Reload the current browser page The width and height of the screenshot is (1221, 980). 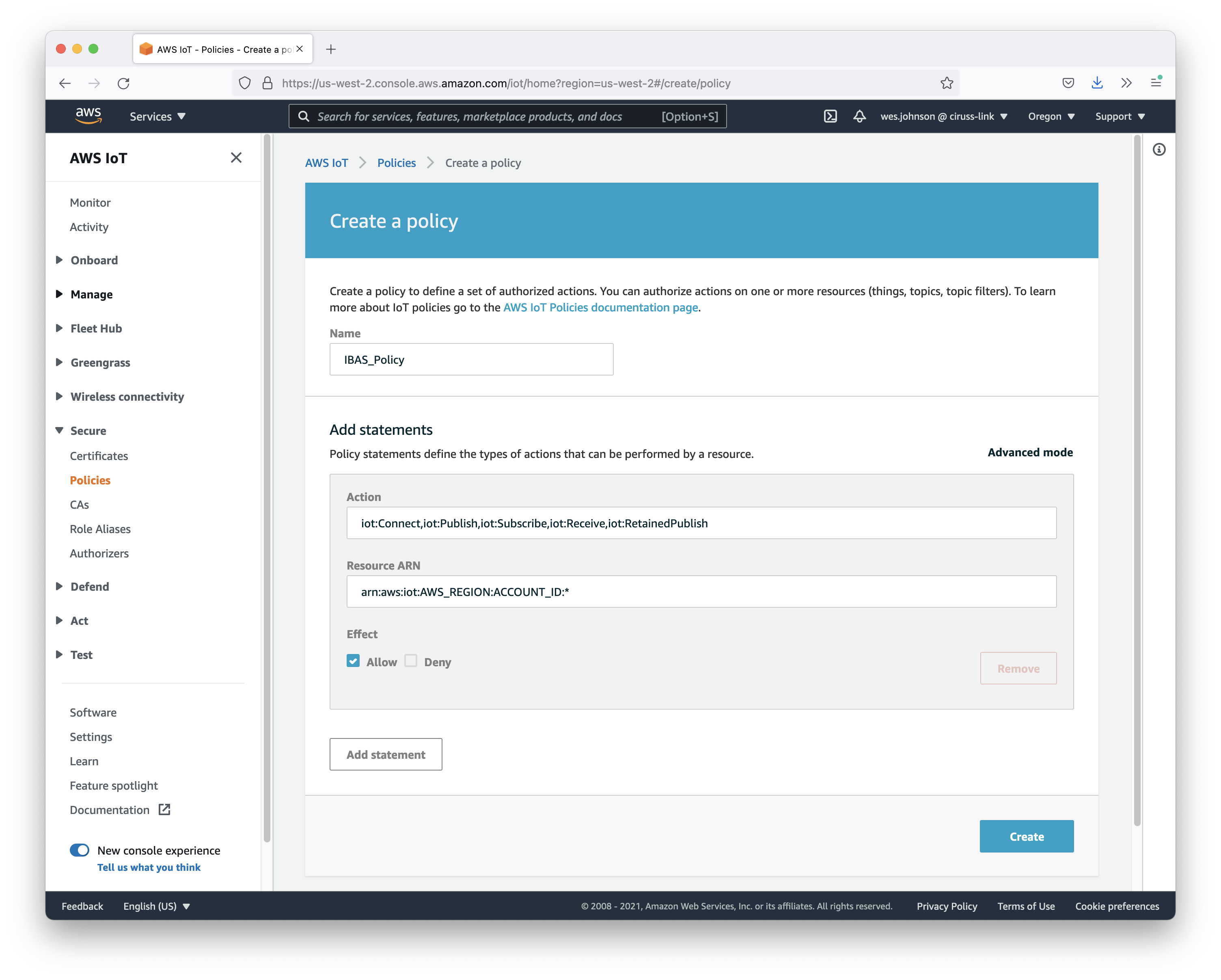tap(123, 83)
